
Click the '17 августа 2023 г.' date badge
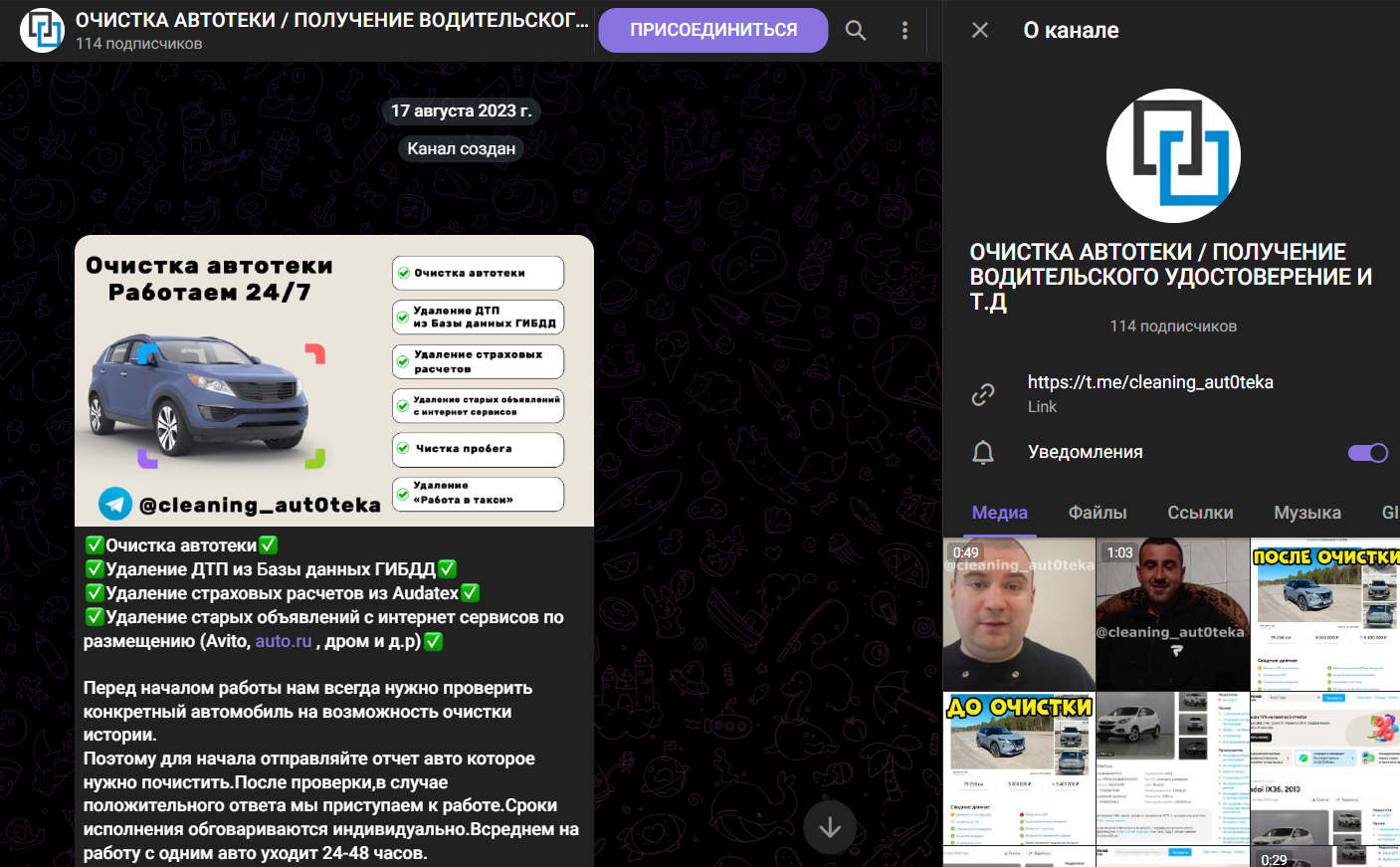click(462, 111)
